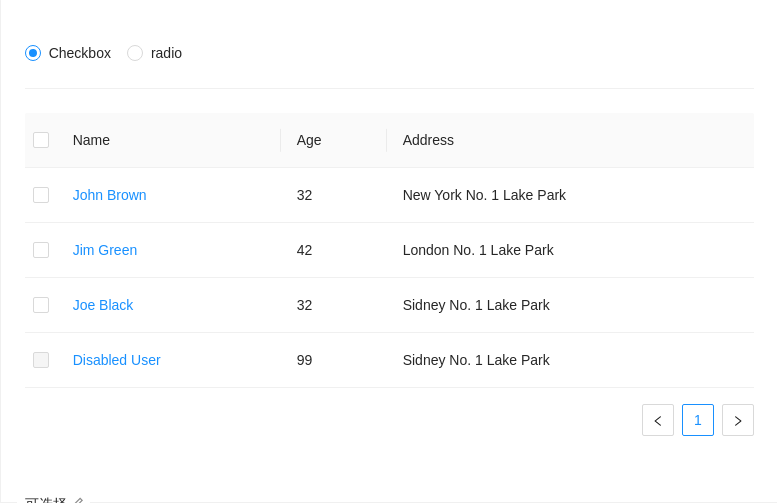This screenshot has width=777, height=503.
Task: Check the John Brown row checkbox
Action: 41,195
